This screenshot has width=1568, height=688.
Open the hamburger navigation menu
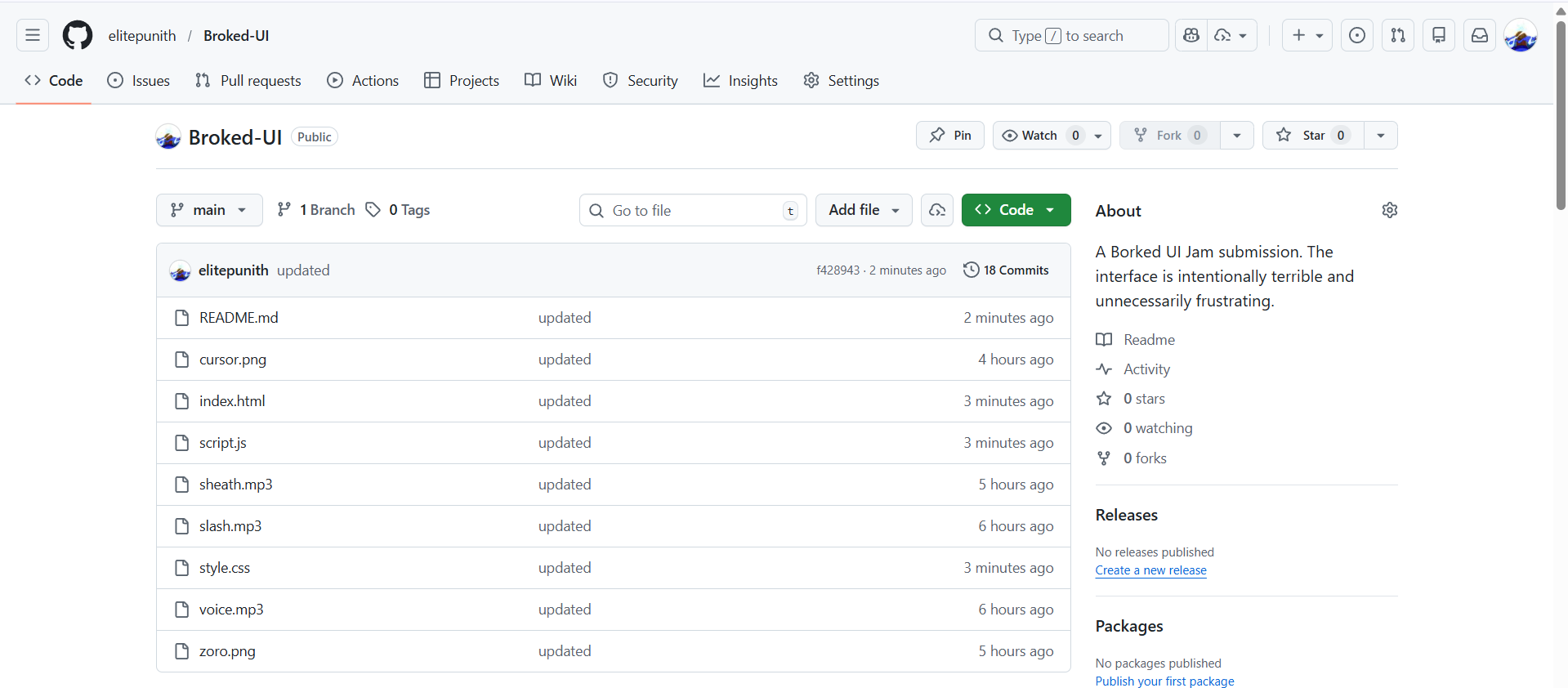pos(33,35)
